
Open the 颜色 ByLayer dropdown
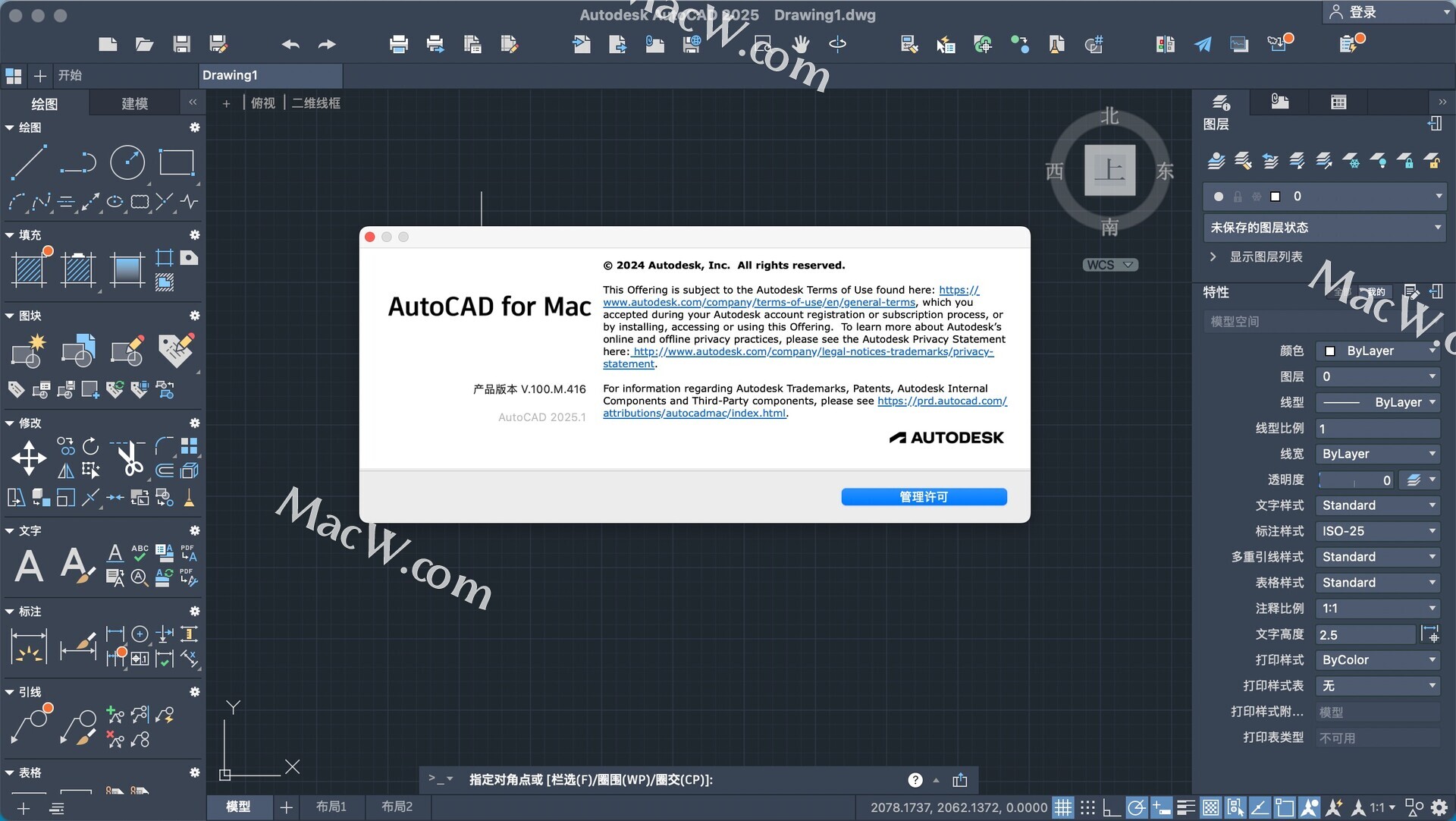click(x=1378, y=351)
